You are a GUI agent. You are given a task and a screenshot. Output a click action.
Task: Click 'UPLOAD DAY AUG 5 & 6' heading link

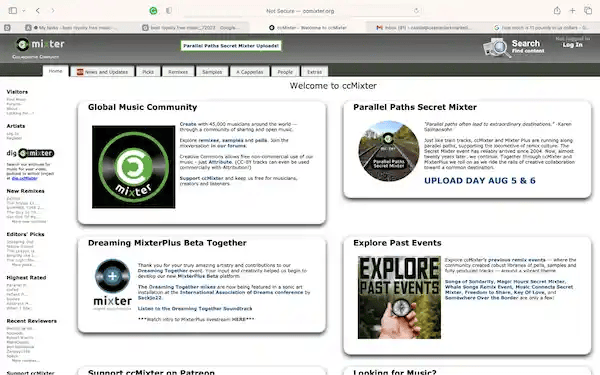pos(480,181)
